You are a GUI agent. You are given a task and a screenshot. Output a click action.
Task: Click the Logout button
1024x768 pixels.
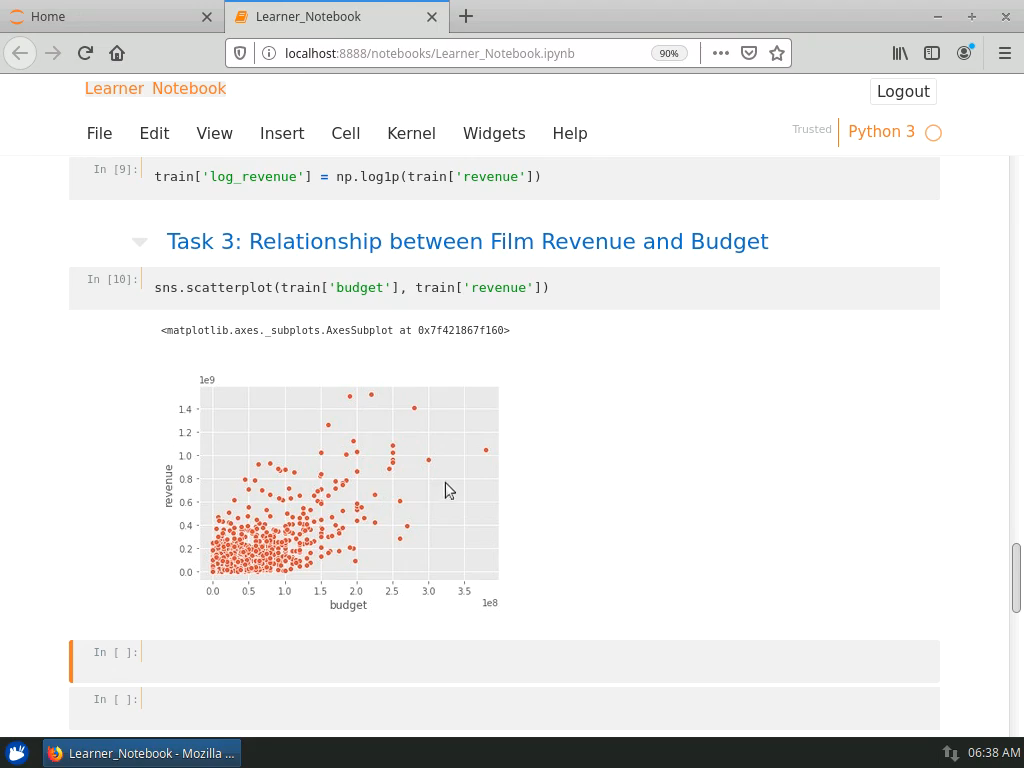[902, 91]
